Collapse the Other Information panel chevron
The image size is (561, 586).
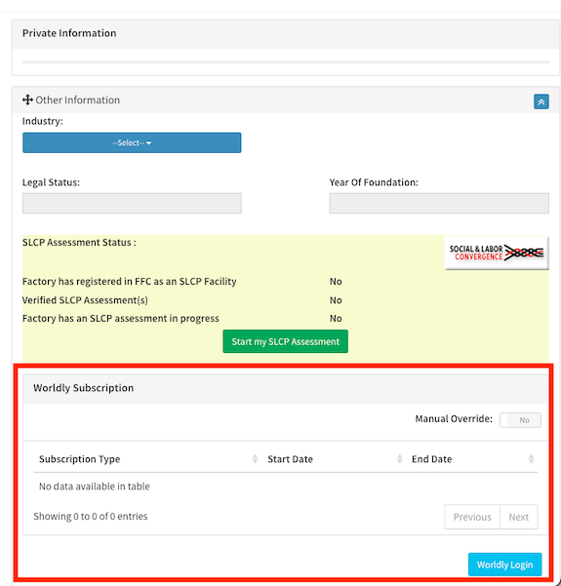[x=541, y=102]
